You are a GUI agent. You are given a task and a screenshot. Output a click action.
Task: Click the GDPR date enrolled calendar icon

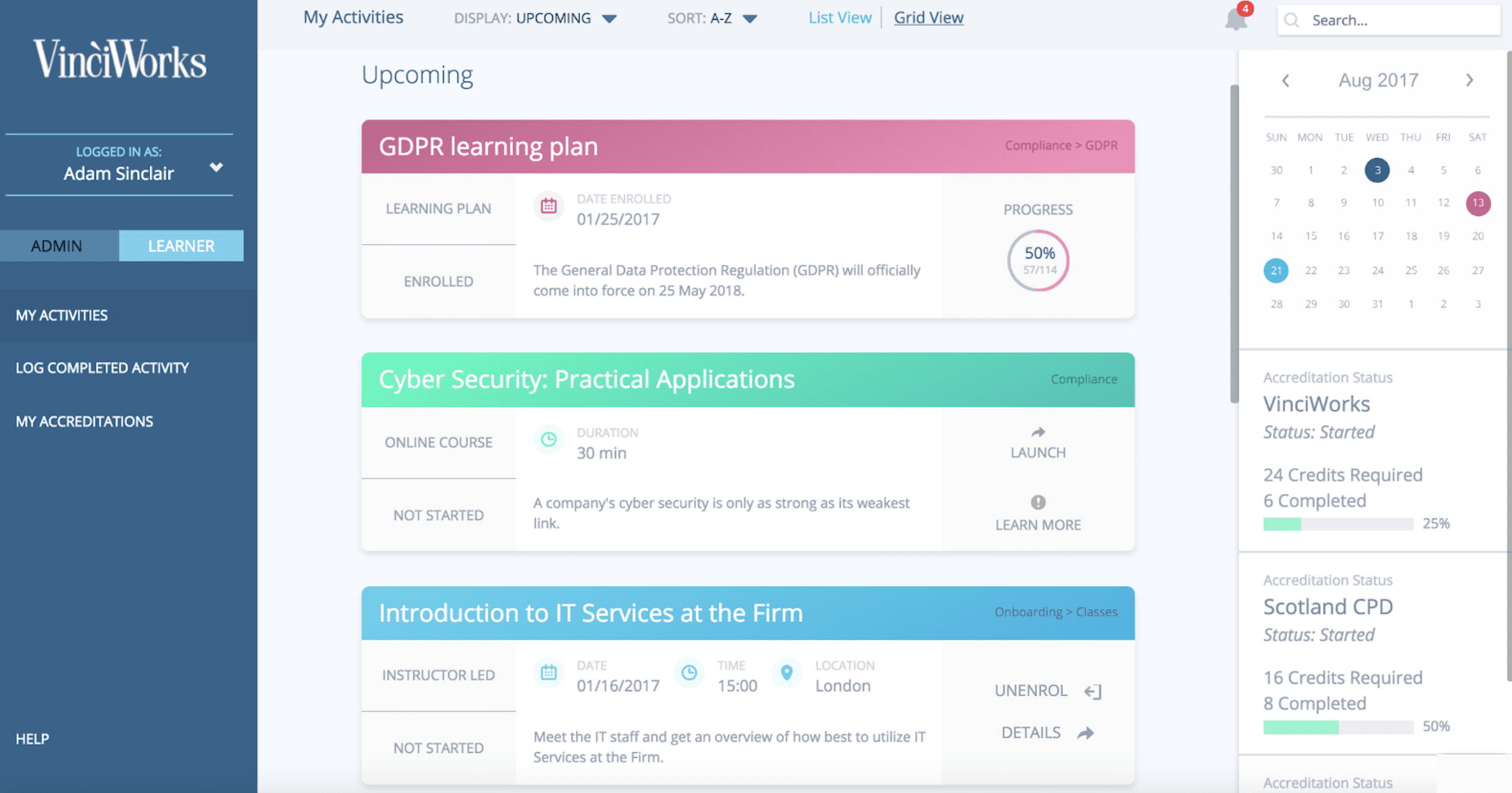pyautogui.click(x=548, y=206)
